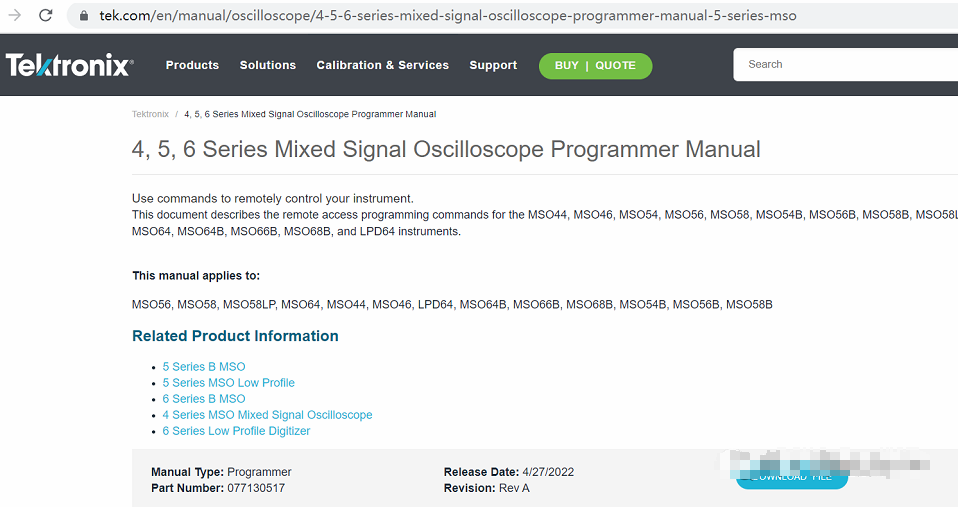Click the browser forward arrow

(15, 16)
